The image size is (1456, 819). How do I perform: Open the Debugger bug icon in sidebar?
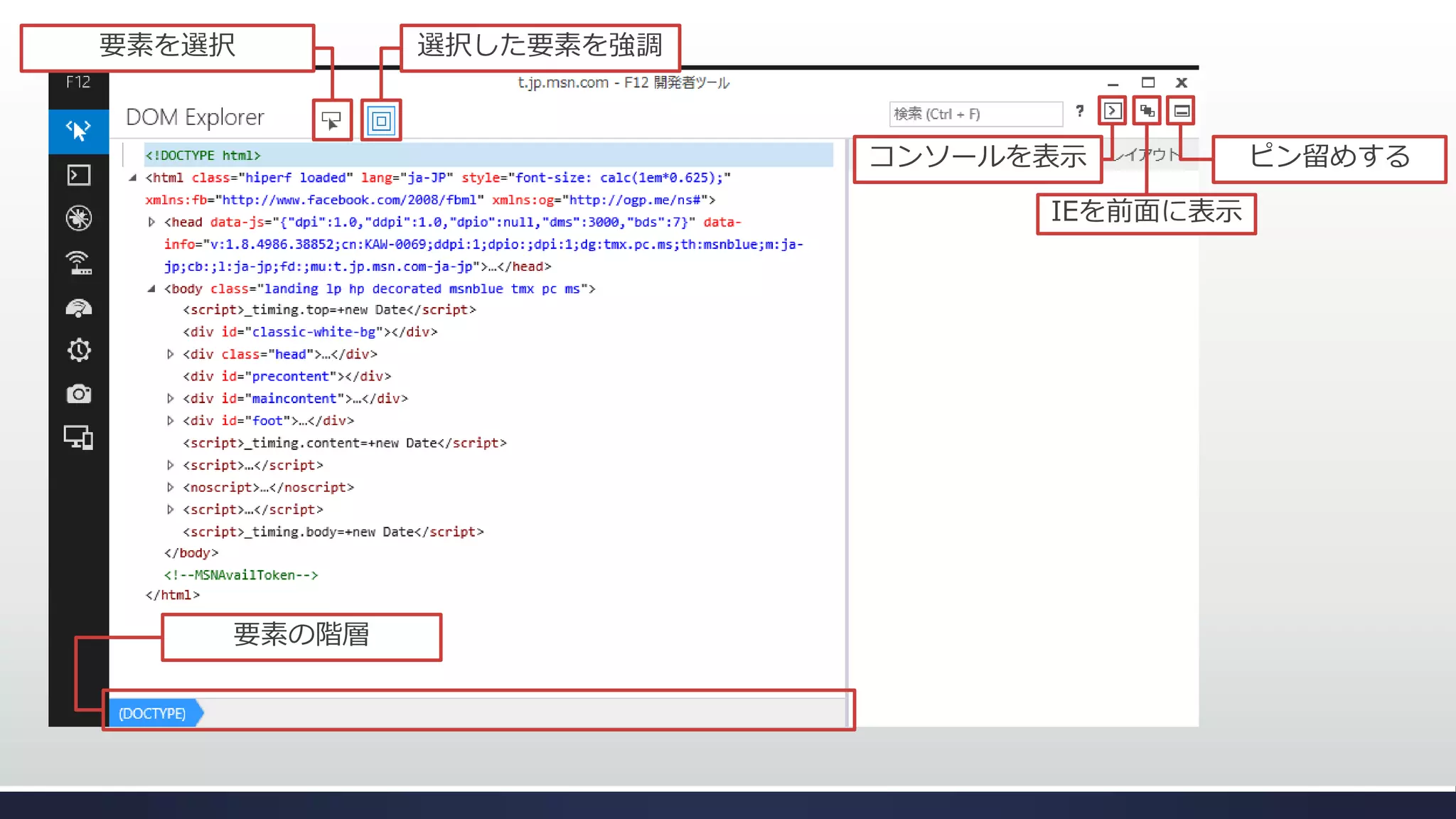point(78,218)
